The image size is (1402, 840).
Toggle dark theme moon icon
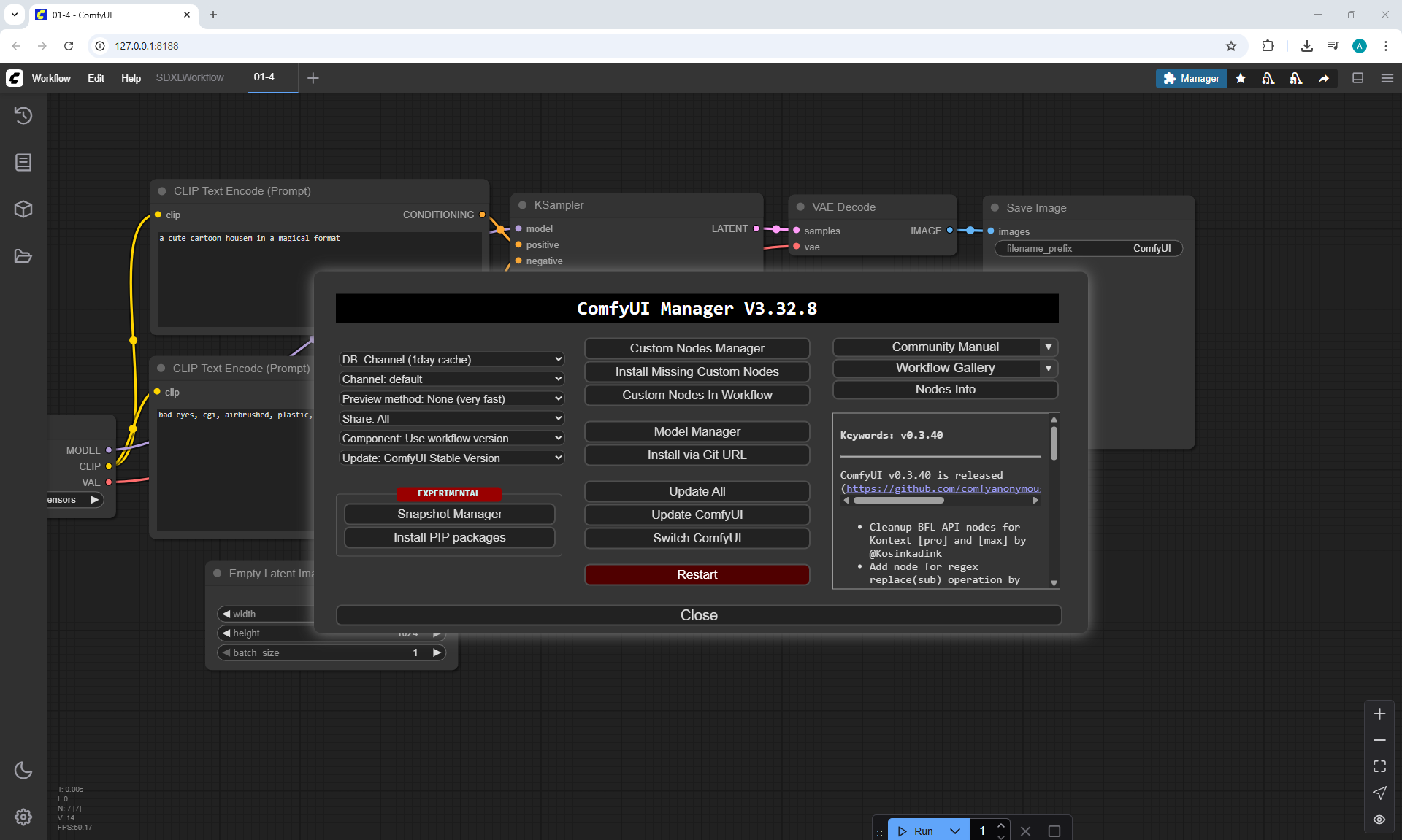coord(23,770)
